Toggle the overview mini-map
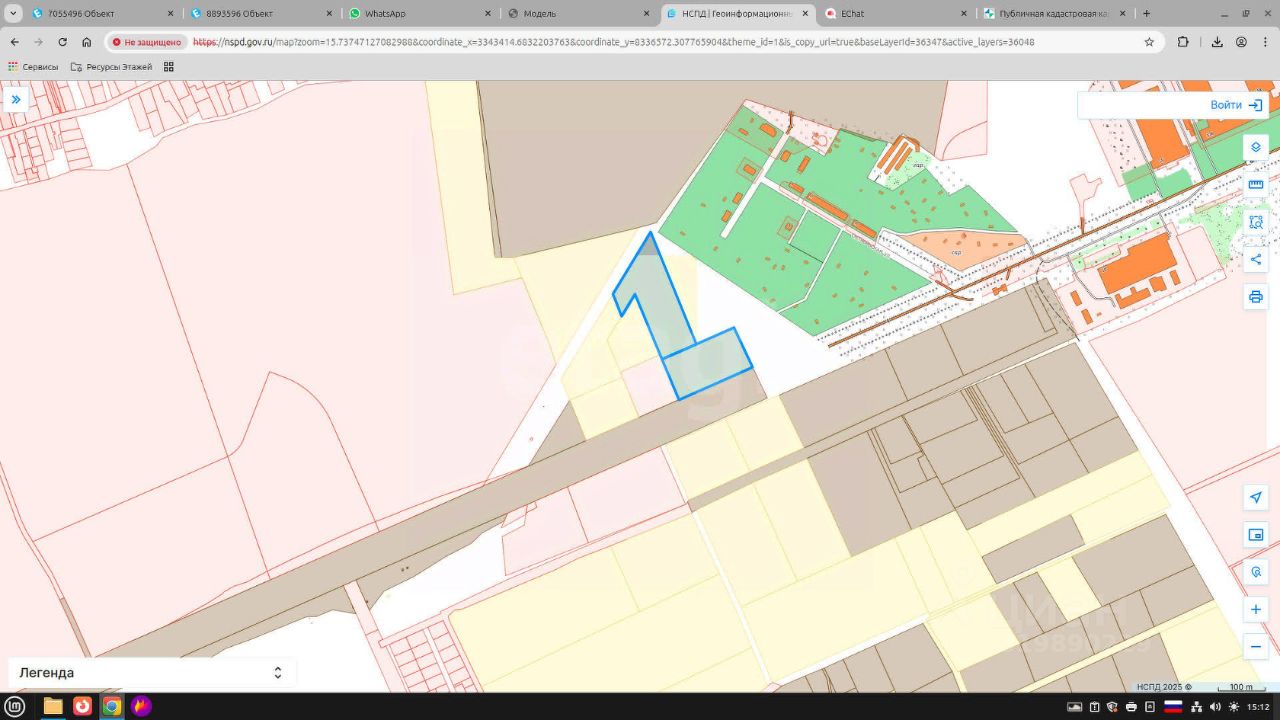The height and width of the screenshot is (720, 1280). click(1256, 535)
